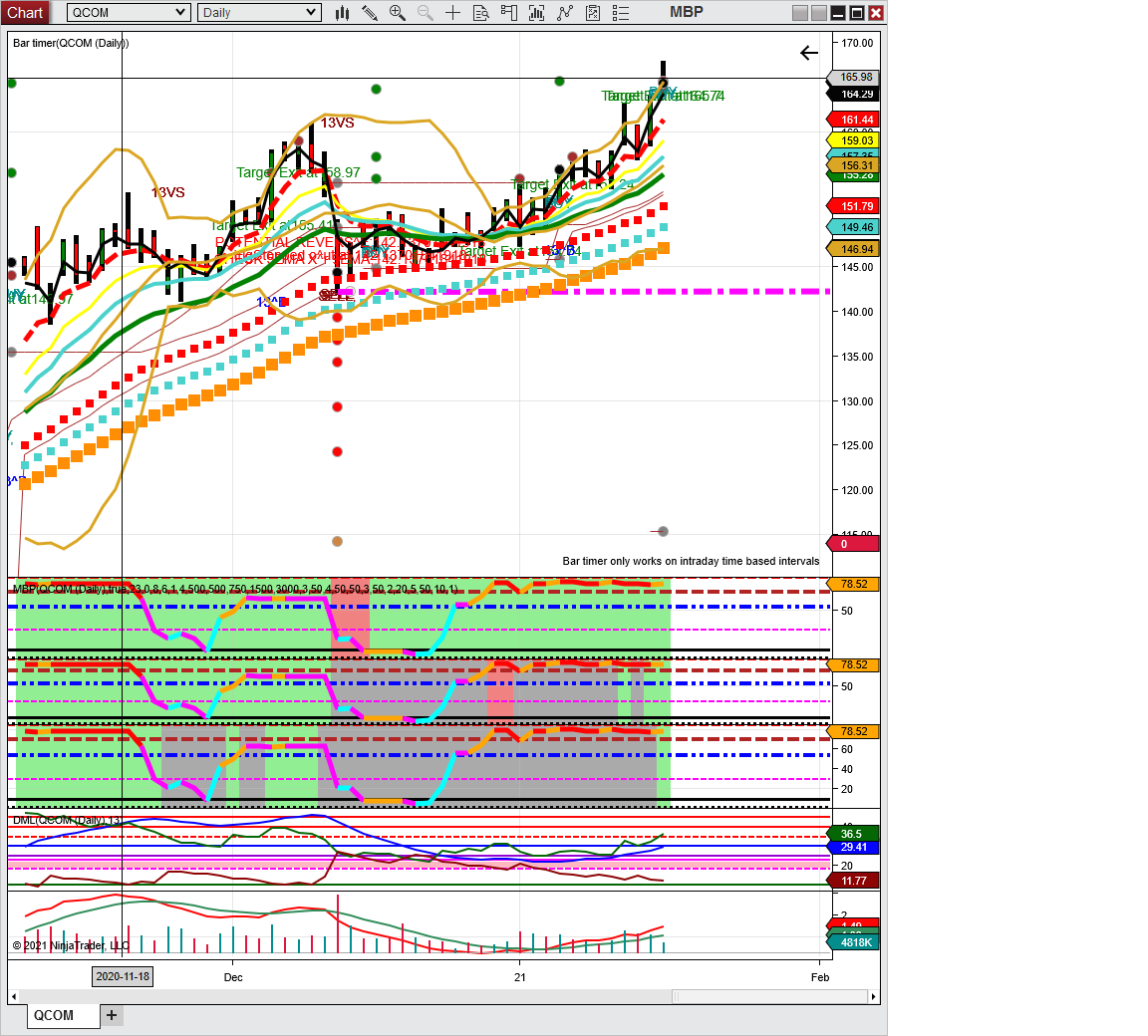The width and height of the screenshot is (1148, 1036).
Task: Select the crosshair cursor tool
Action: click(x=452, y=12)
